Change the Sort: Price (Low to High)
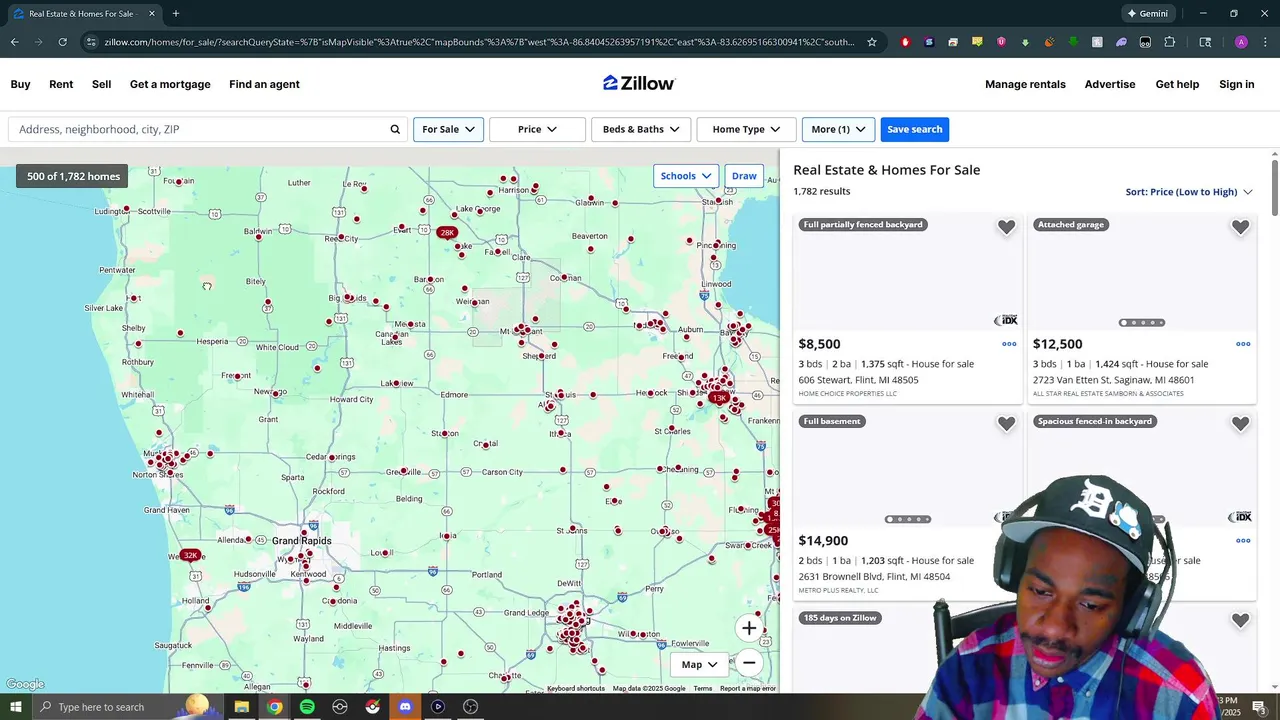Screen dimensions: 1280x720 point(1189,192)
